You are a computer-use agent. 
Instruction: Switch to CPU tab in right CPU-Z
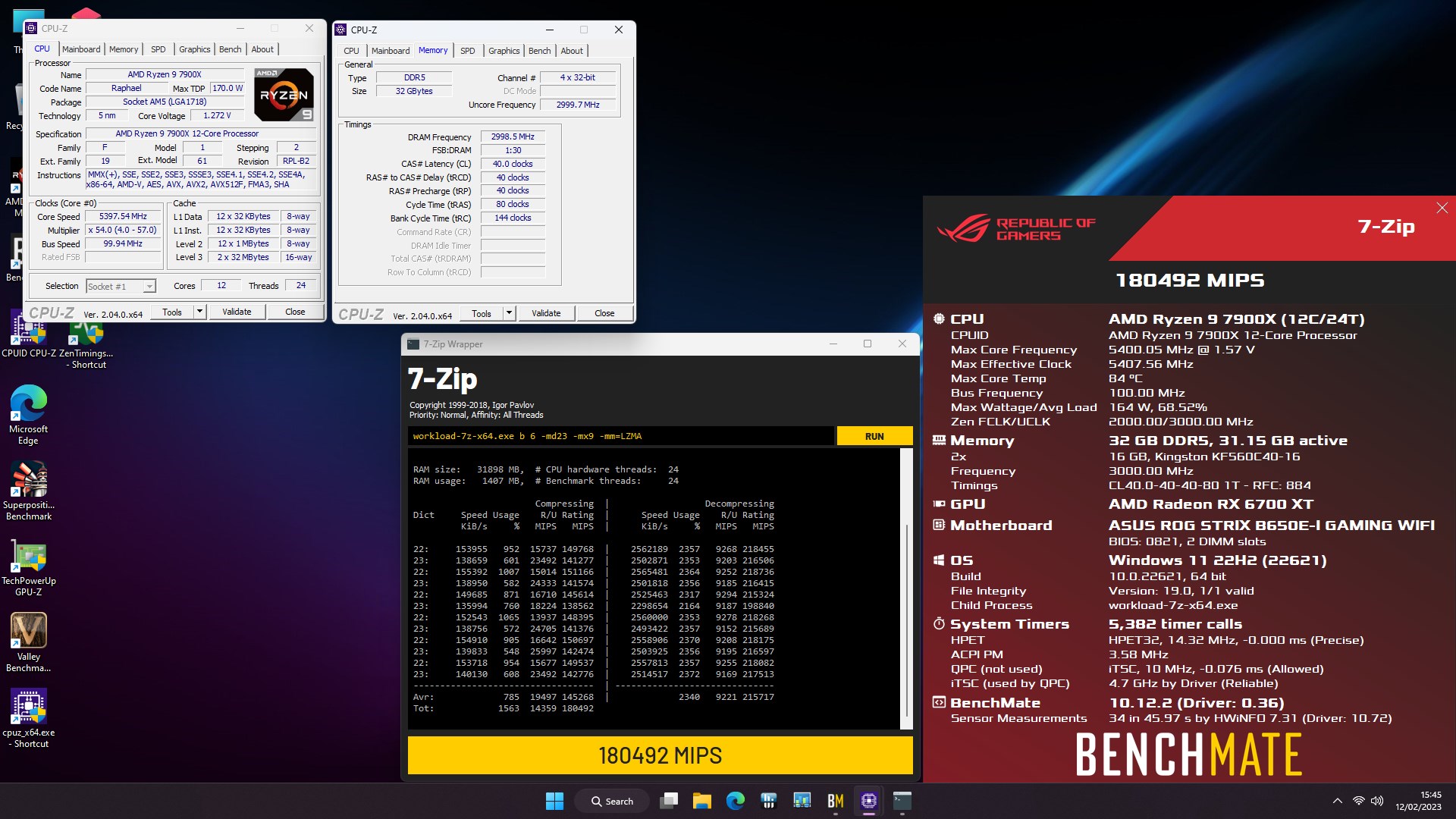(351, 51)
